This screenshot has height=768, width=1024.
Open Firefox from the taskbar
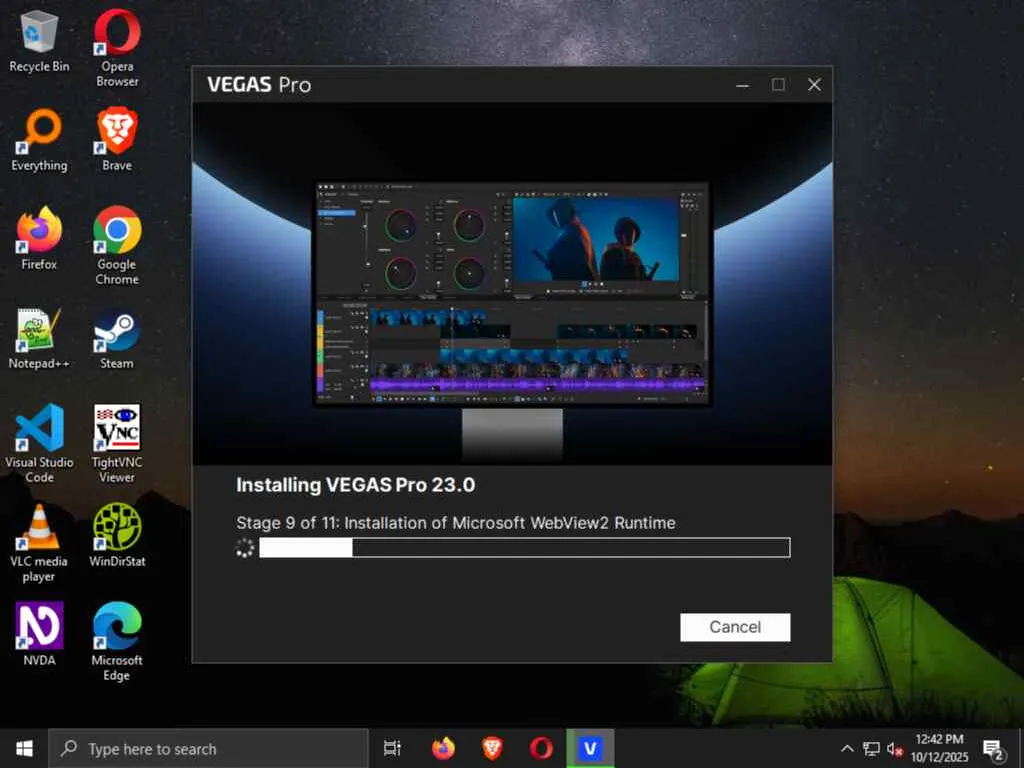click(443, 748)
